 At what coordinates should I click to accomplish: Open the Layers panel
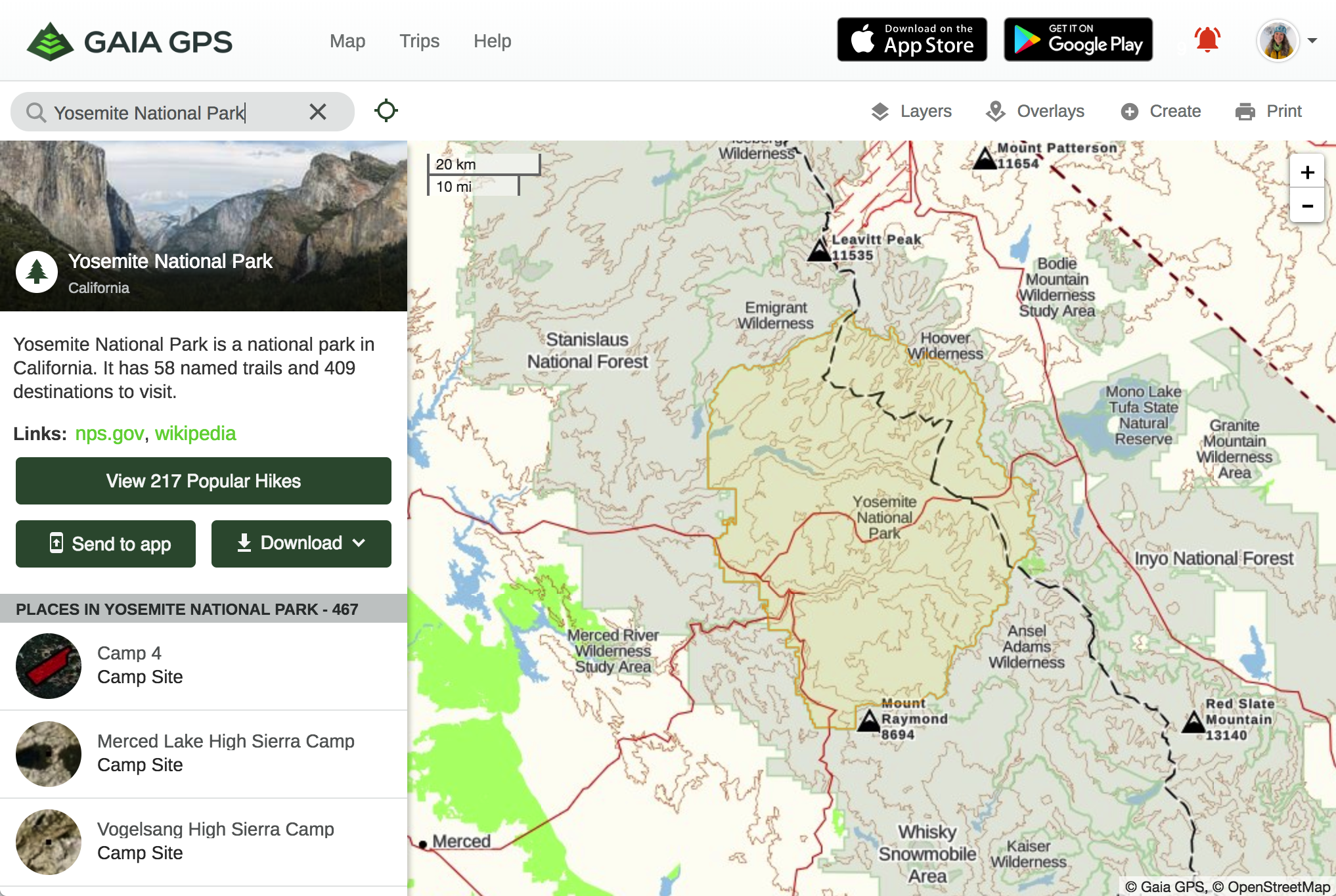(x=911, y=111)
